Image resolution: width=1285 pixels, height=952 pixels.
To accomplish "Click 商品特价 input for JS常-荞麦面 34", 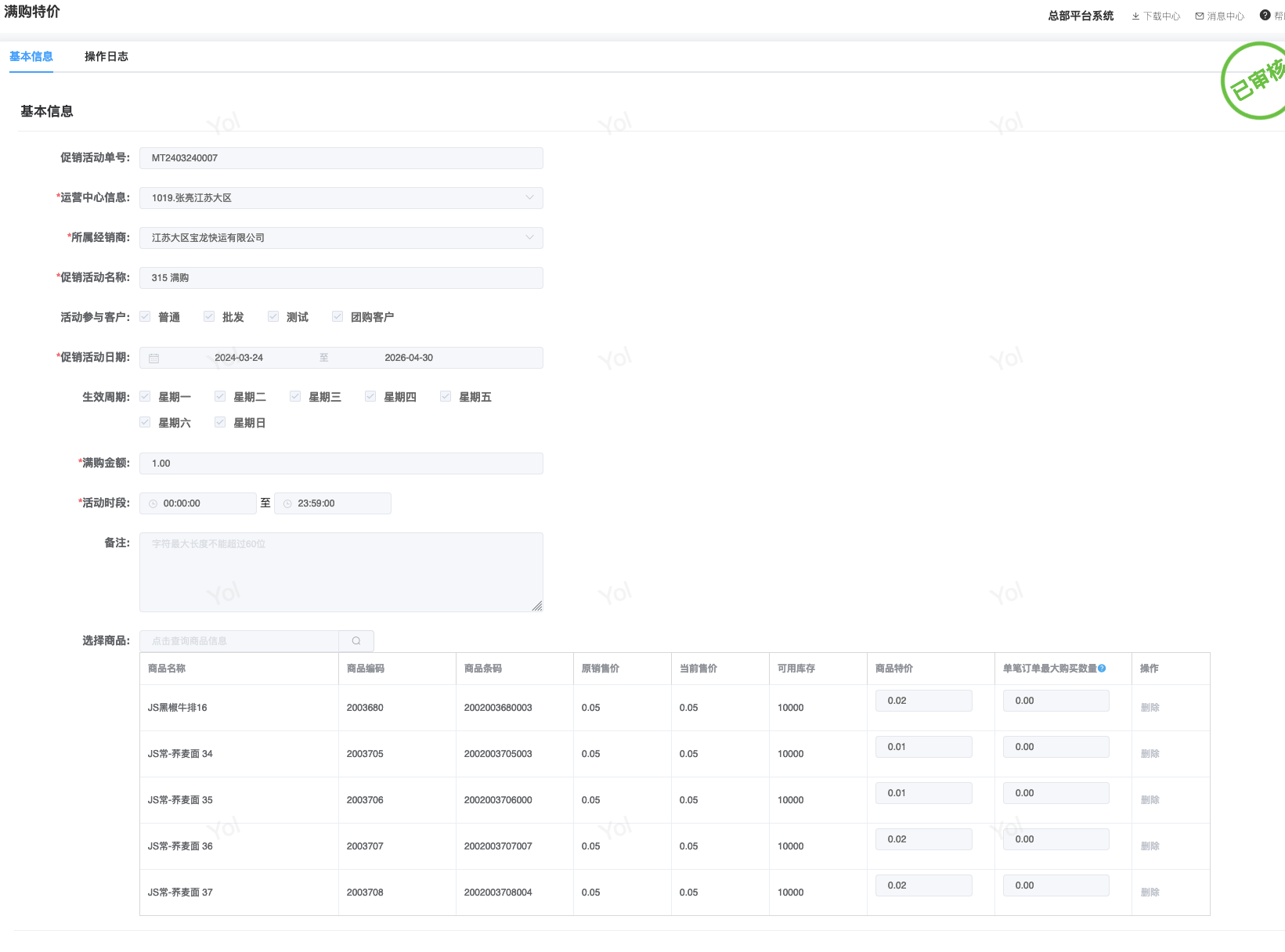I will [924, 747].
